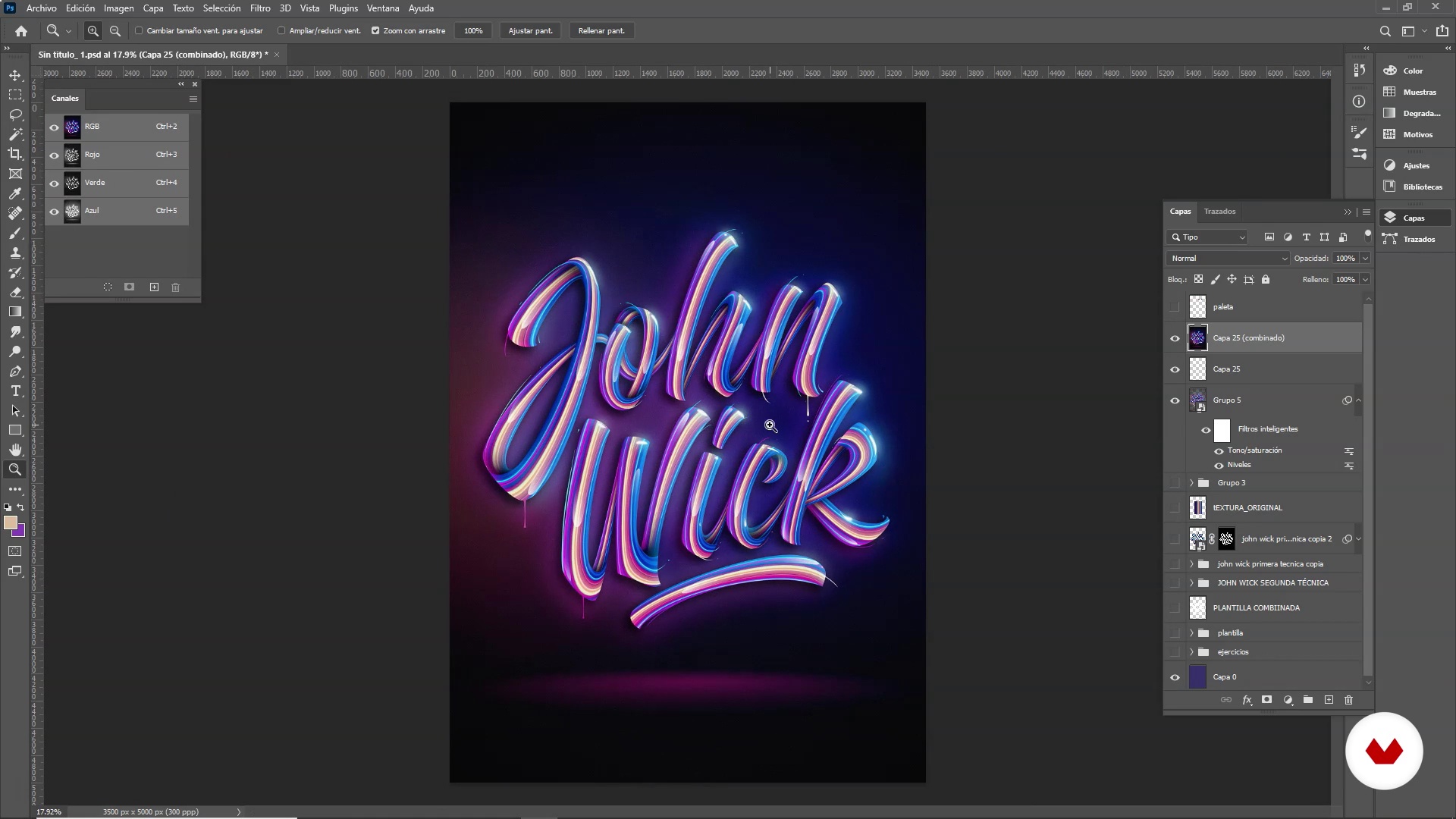The width and height of the screenshot is (1456, 819).
Task: Select the Eyedropper tool
Action: point(15,193)
